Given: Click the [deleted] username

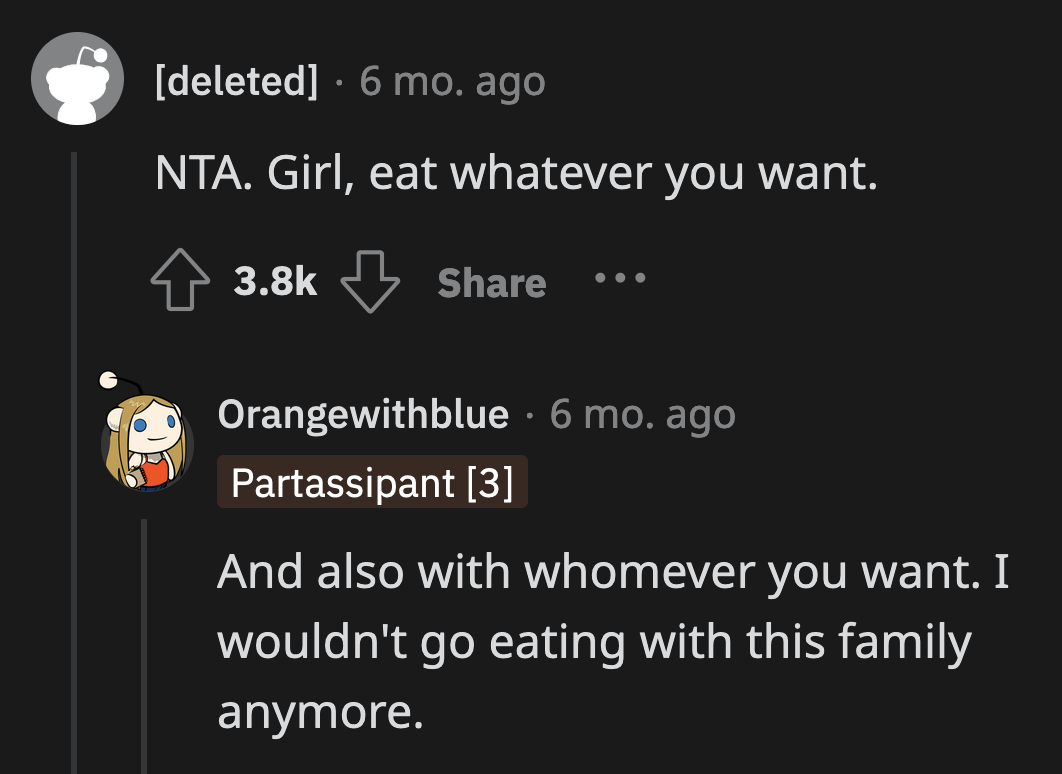Looking at the screenshot, I should [x=236, y=81].
